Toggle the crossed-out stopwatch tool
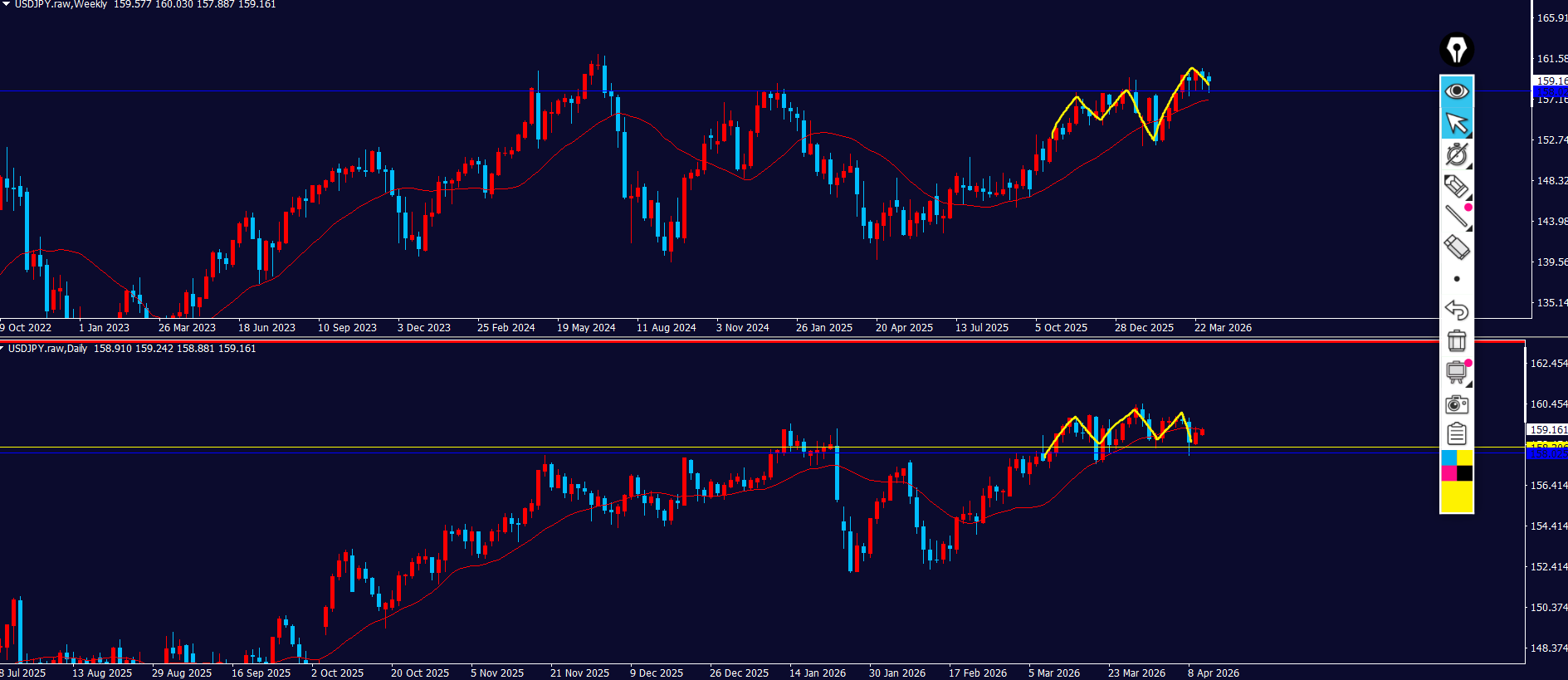Screen dimensions: 1568x680 tap(1456, 154)
